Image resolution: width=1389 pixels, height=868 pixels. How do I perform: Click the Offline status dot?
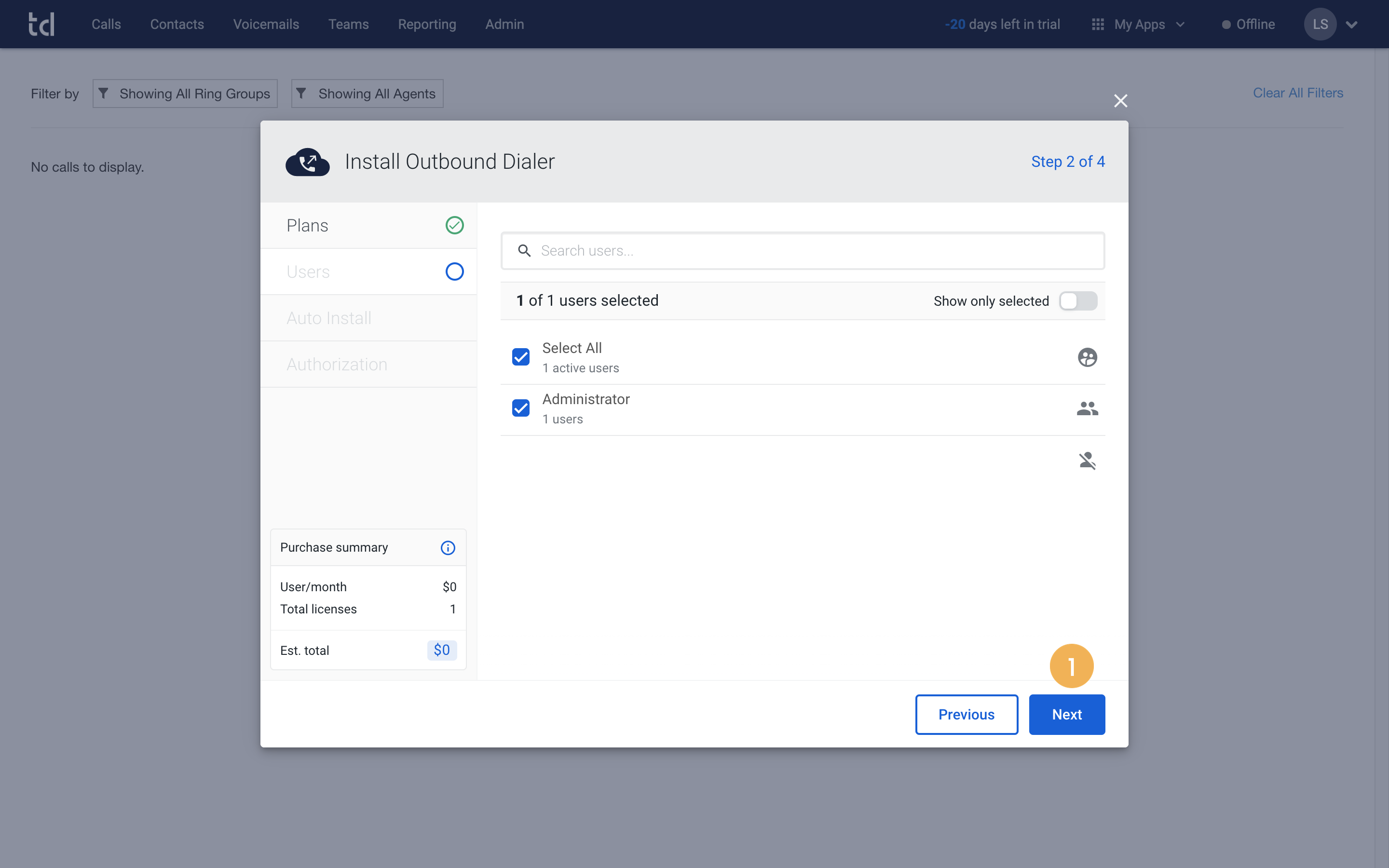coord(1226,25)
